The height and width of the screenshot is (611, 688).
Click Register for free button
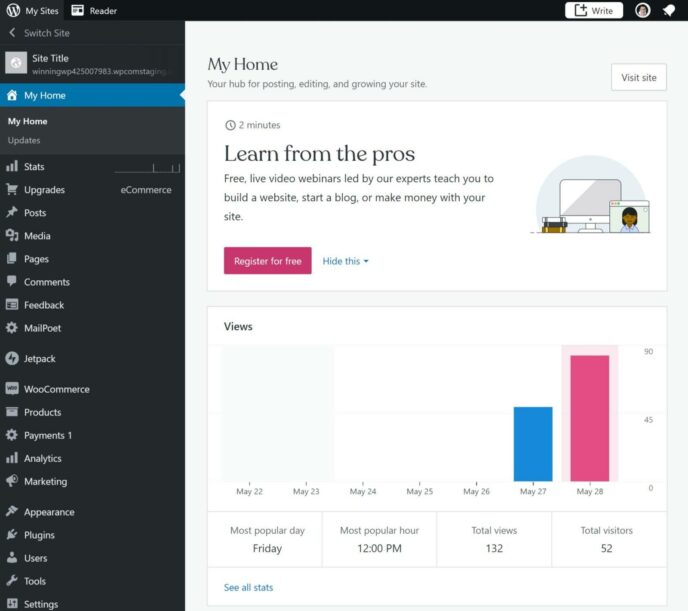[268, 261]
